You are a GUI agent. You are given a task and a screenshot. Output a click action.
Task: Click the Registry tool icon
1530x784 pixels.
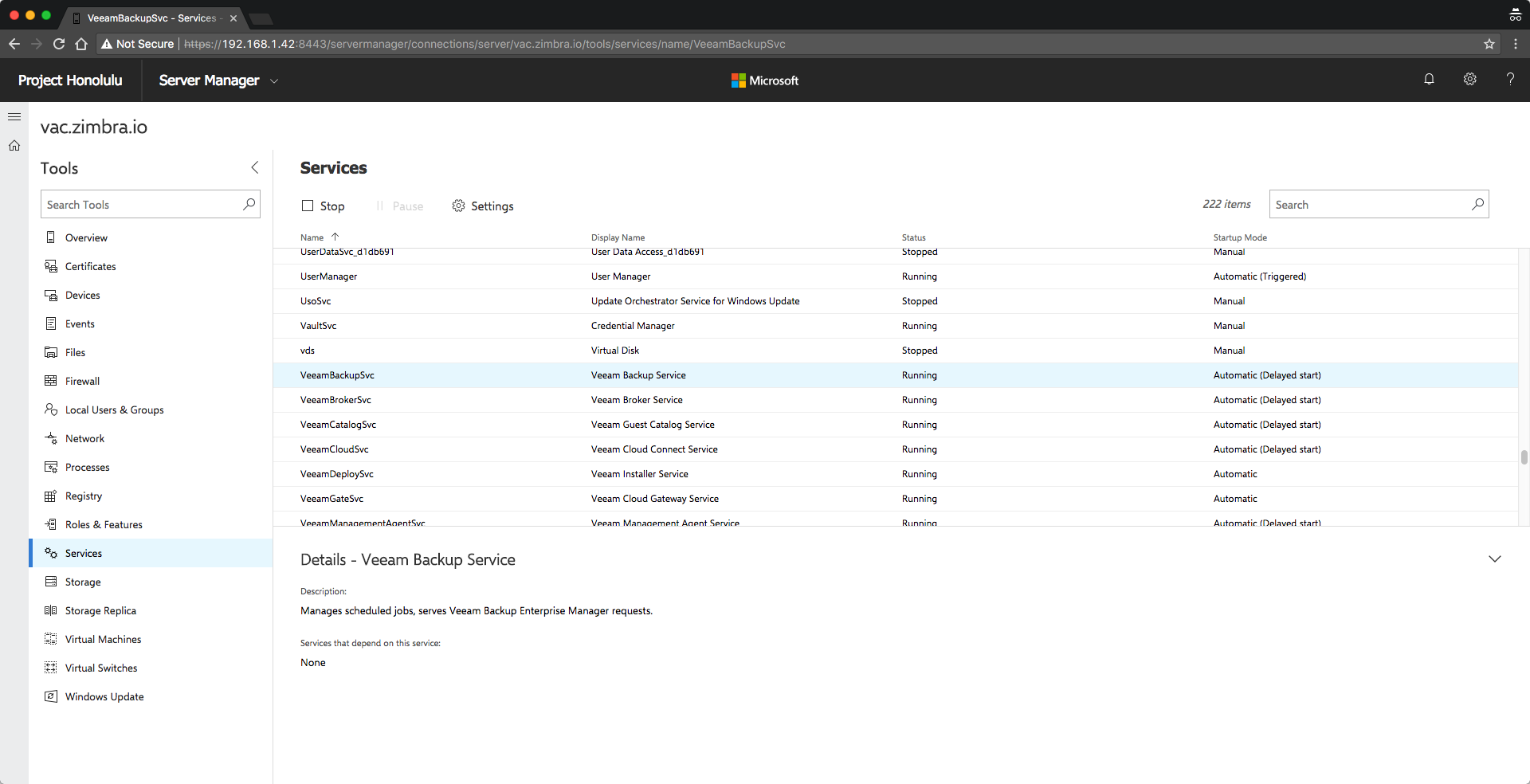click(51, 496)
